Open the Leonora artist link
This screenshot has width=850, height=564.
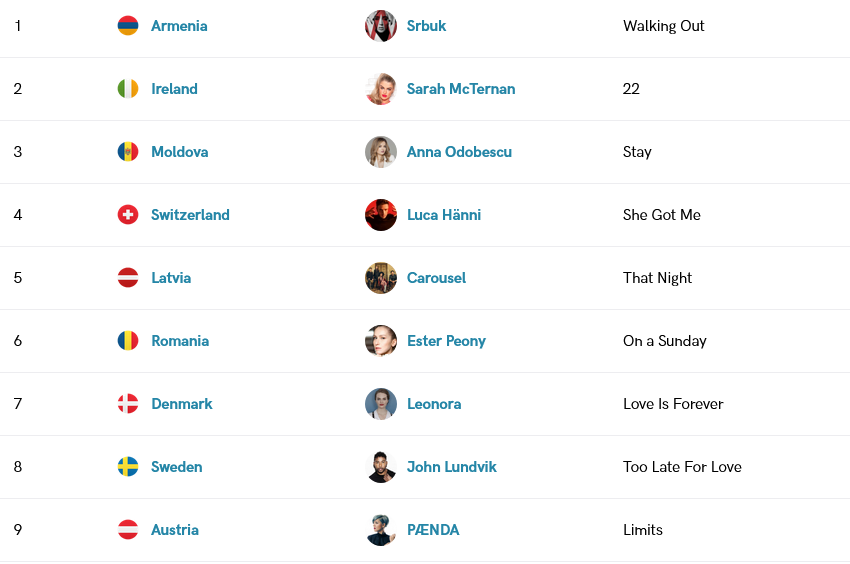(434, 403)
